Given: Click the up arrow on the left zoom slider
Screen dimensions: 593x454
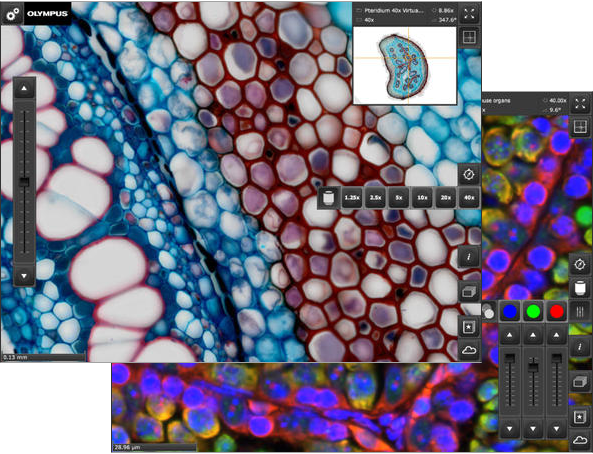Looking at the screenshot, I should click(x=24, y=89).
